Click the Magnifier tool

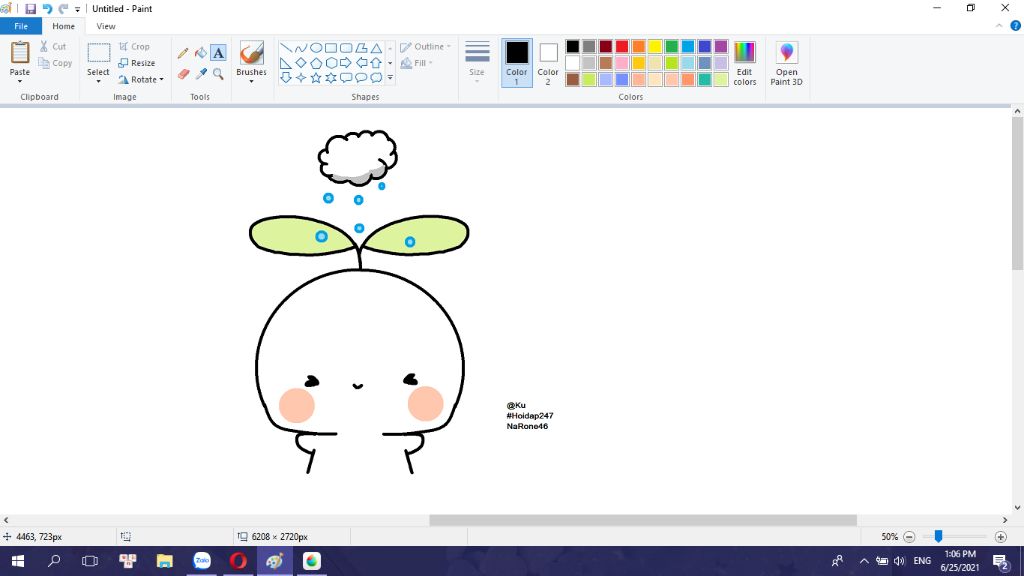[218, 73]
